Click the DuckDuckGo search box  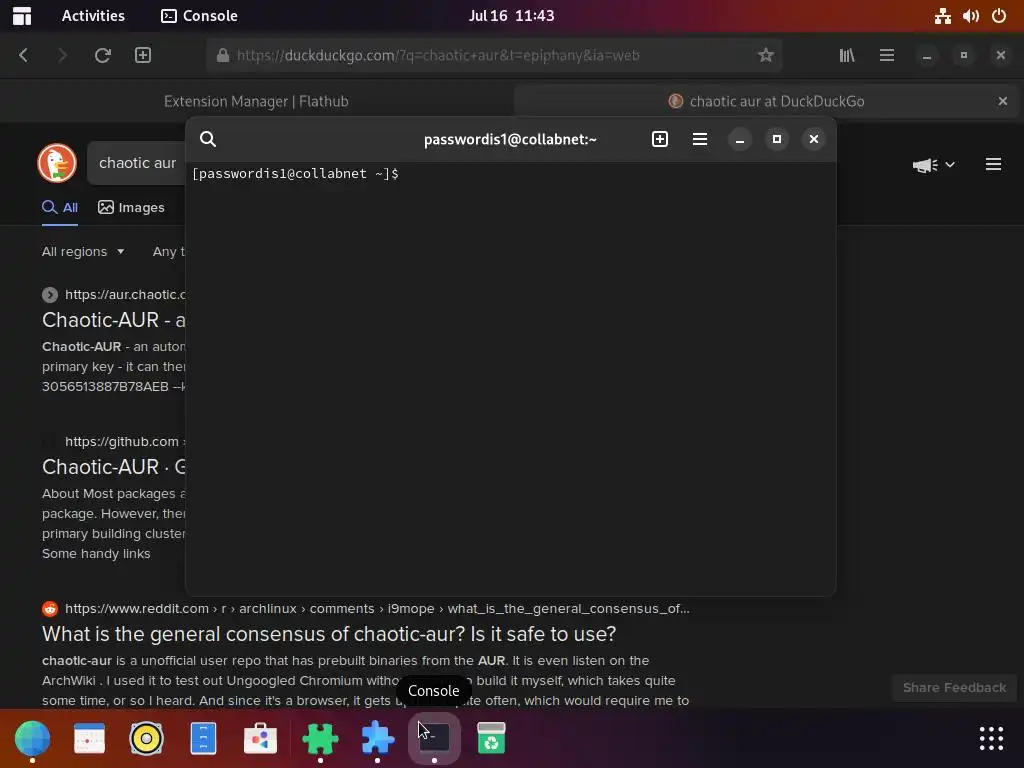pos(137,163)
